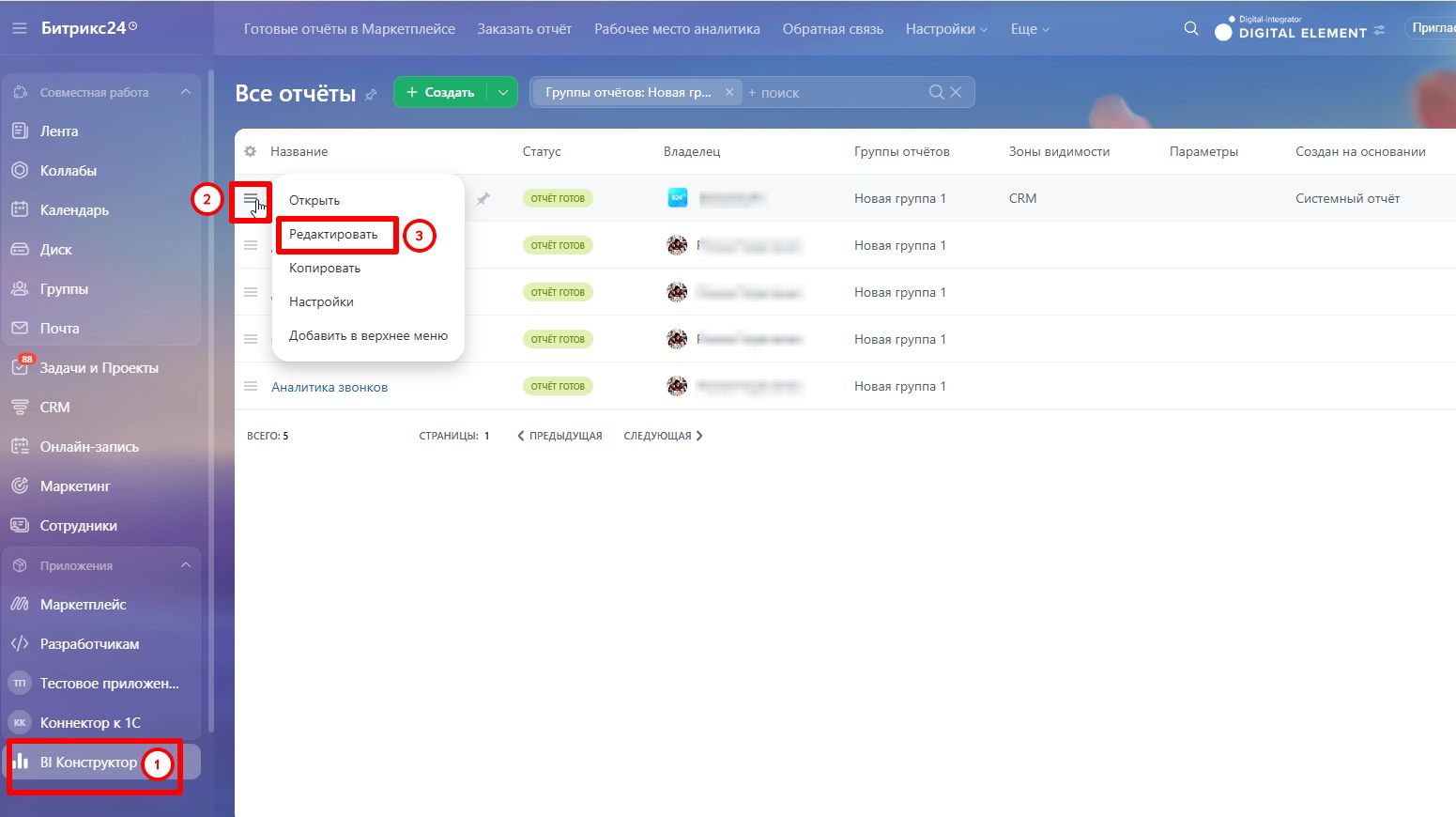1456x817 pixels.
Task: Click the hamburger menu icon beside the Битрикс24 logo
Action: click(x=20, y=28)
